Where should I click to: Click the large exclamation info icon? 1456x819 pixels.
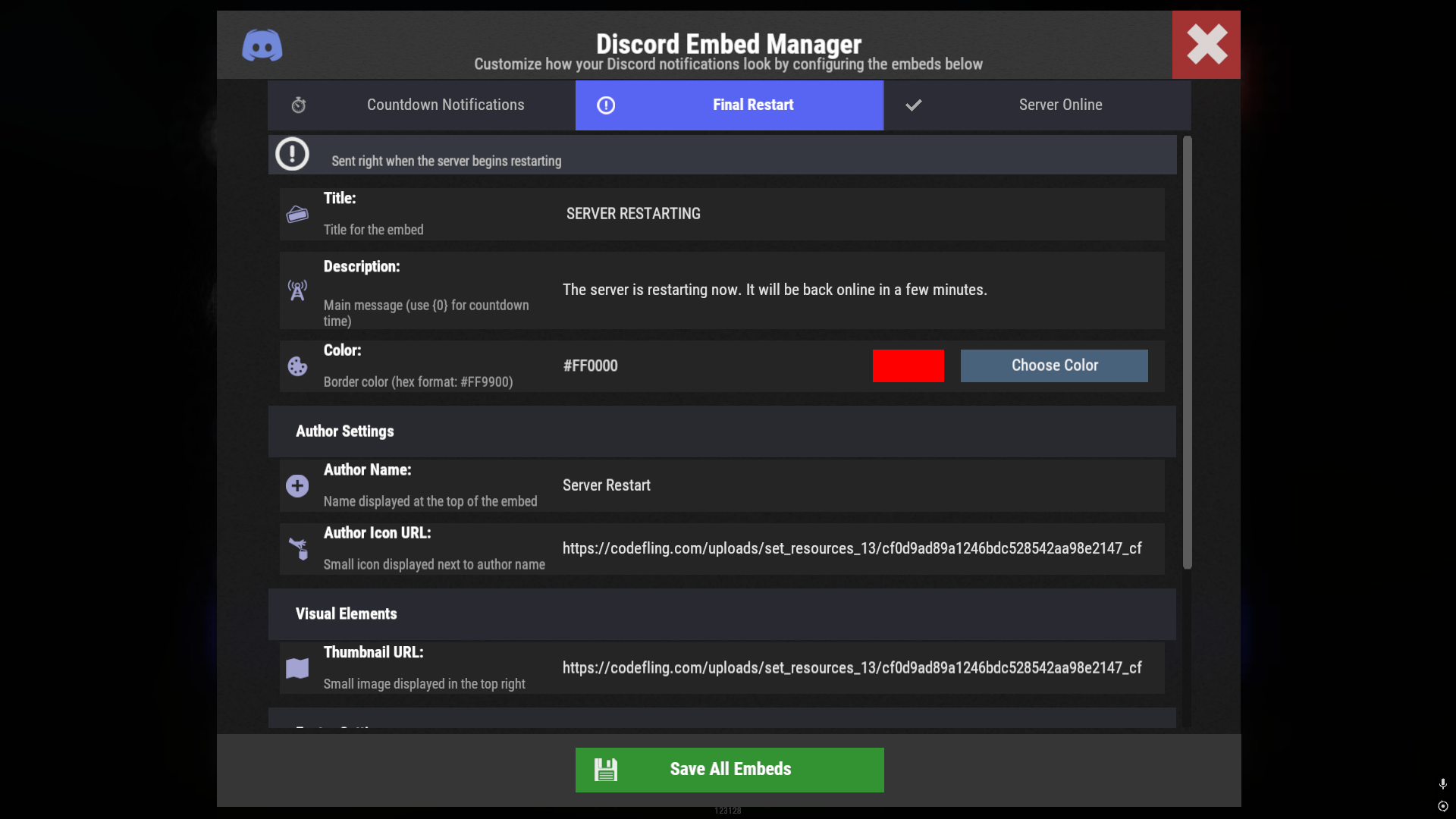[x=292, y=154]
